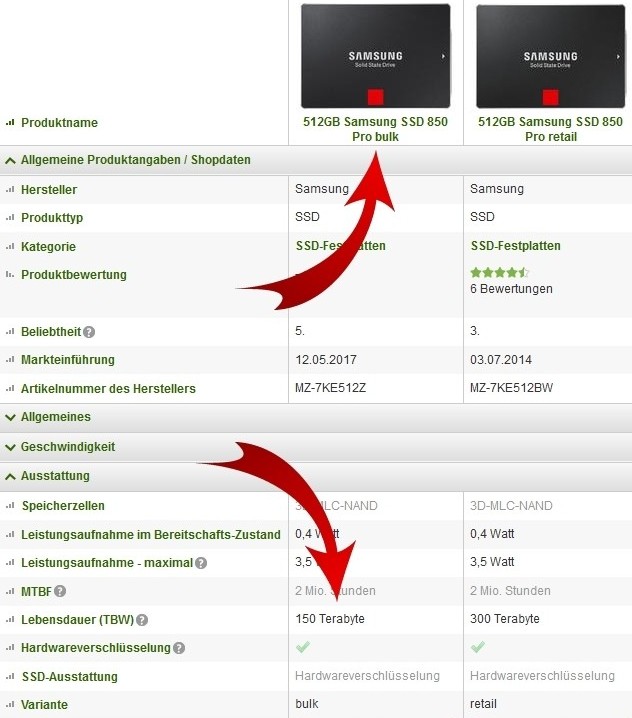Open SSD-Festplatten category link in retail column
Viewport: 632px width, 718px height.
[516, 246]
